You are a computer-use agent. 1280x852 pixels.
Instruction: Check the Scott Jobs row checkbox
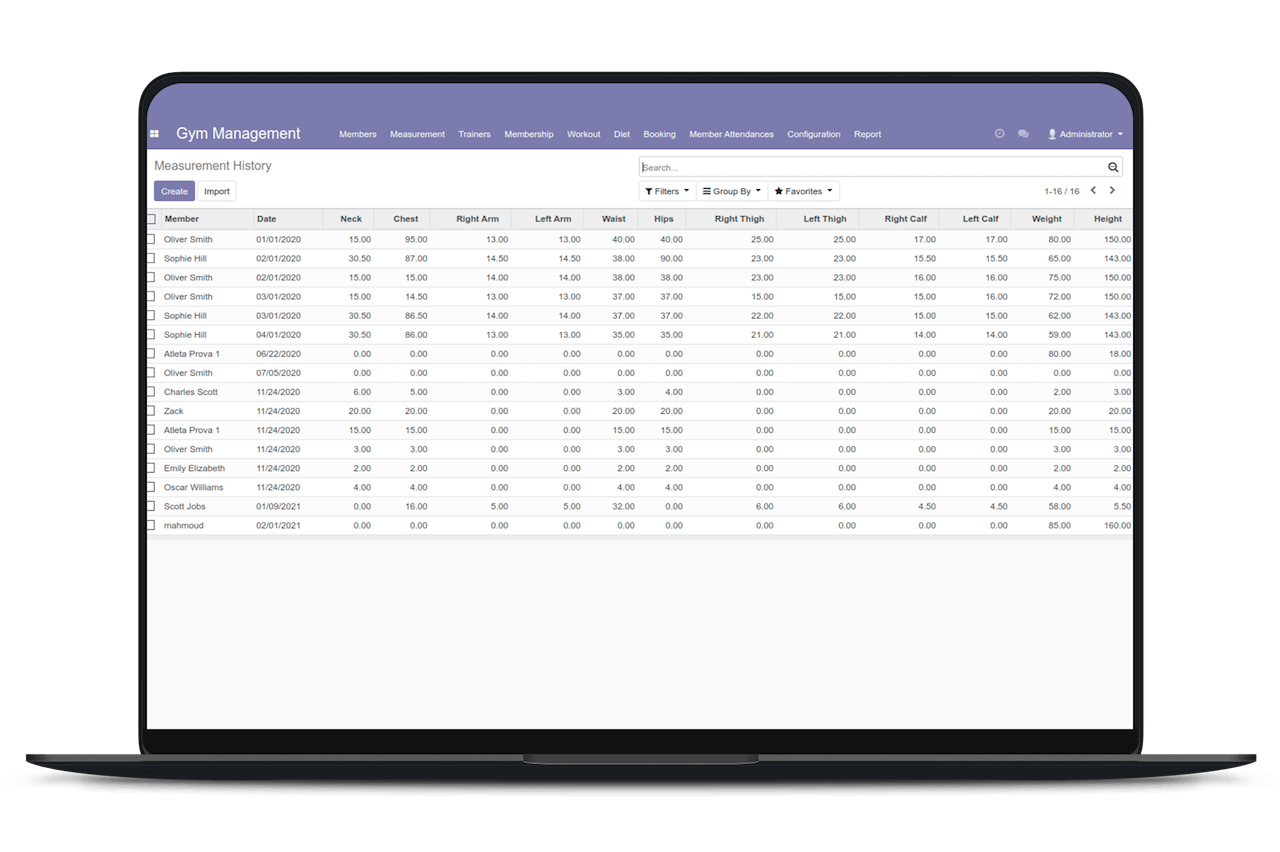151,506
